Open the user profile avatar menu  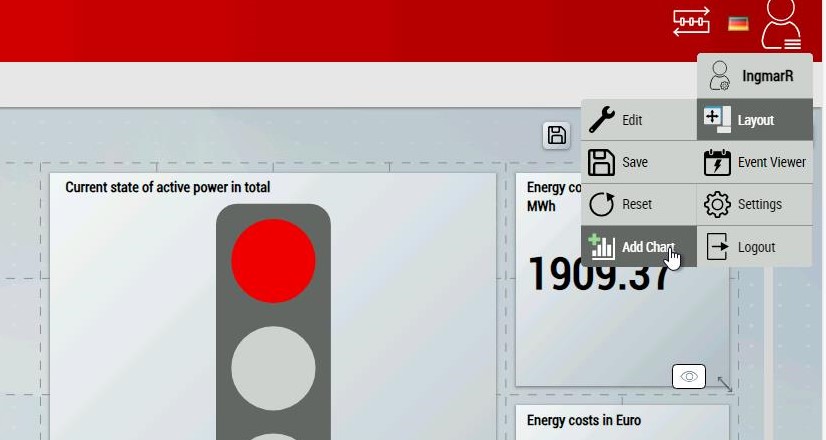tap(781, 24)
